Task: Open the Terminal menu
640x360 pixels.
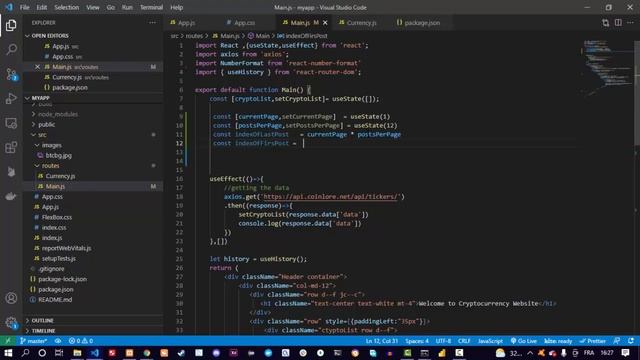Action: [151, 7]
